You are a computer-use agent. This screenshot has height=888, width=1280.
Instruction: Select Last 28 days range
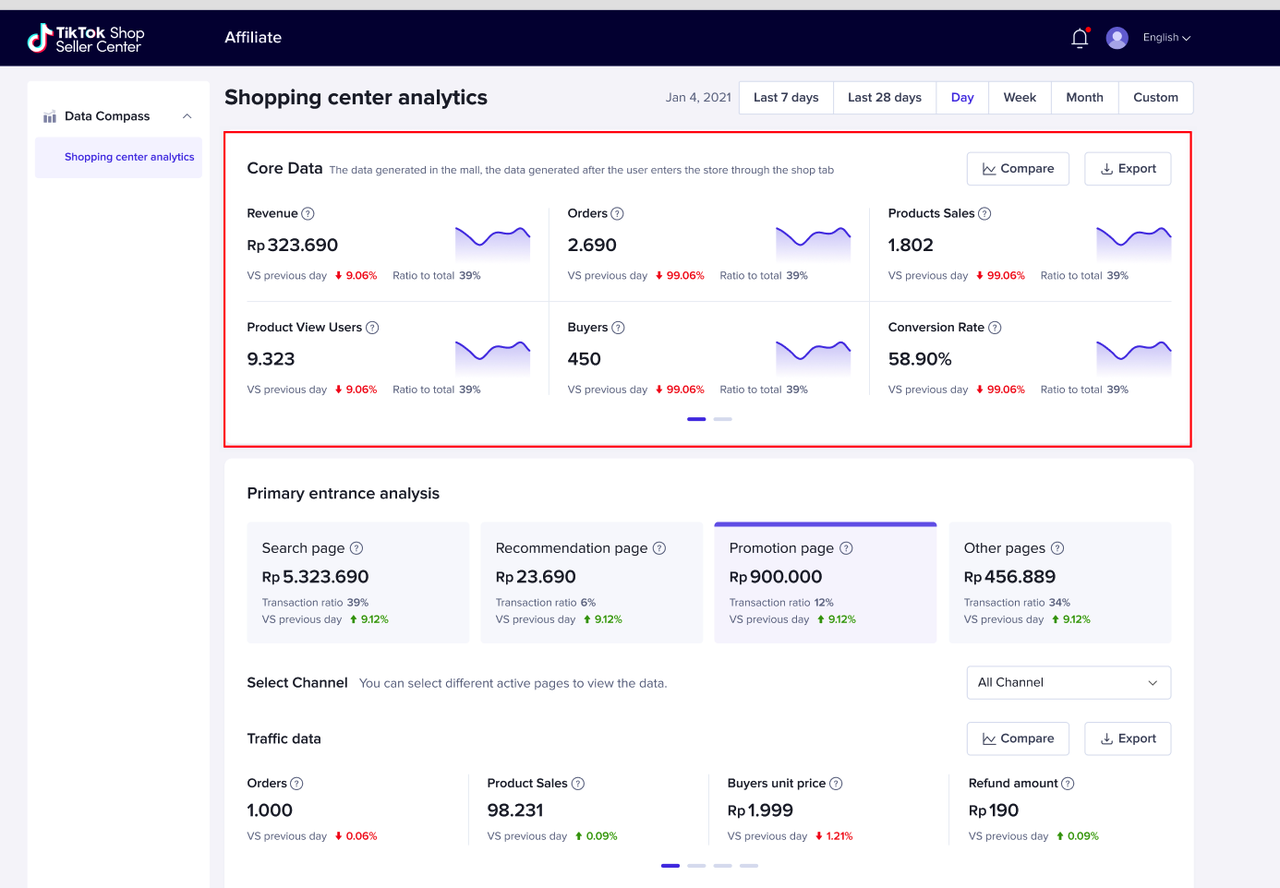click(884, 98)
